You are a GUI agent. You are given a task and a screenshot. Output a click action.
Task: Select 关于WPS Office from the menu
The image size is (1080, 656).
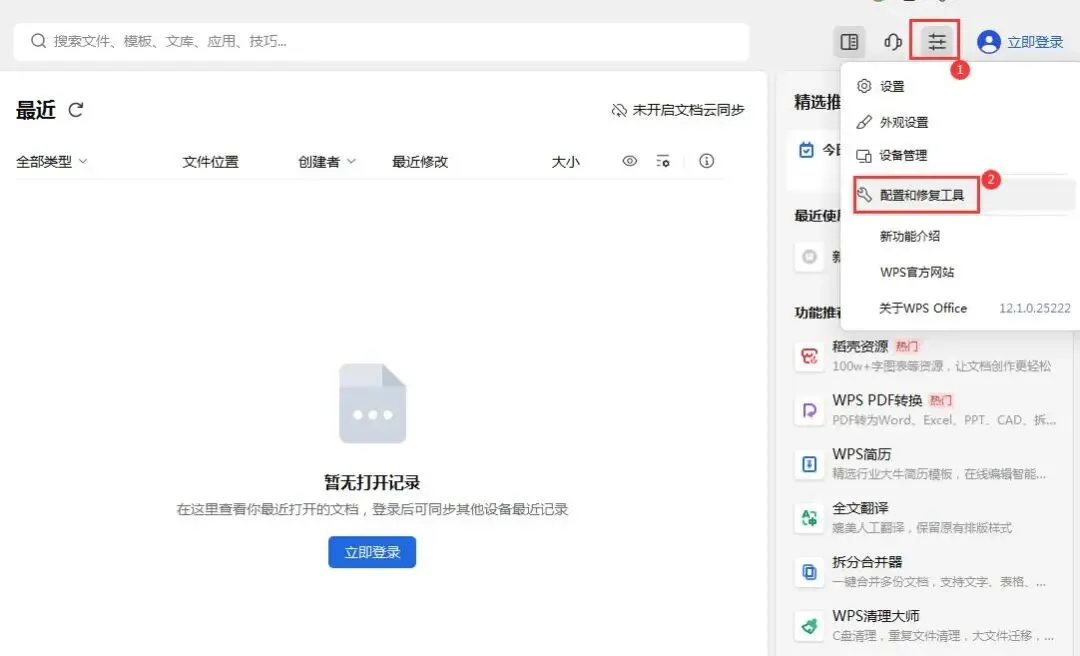(923, 308)
